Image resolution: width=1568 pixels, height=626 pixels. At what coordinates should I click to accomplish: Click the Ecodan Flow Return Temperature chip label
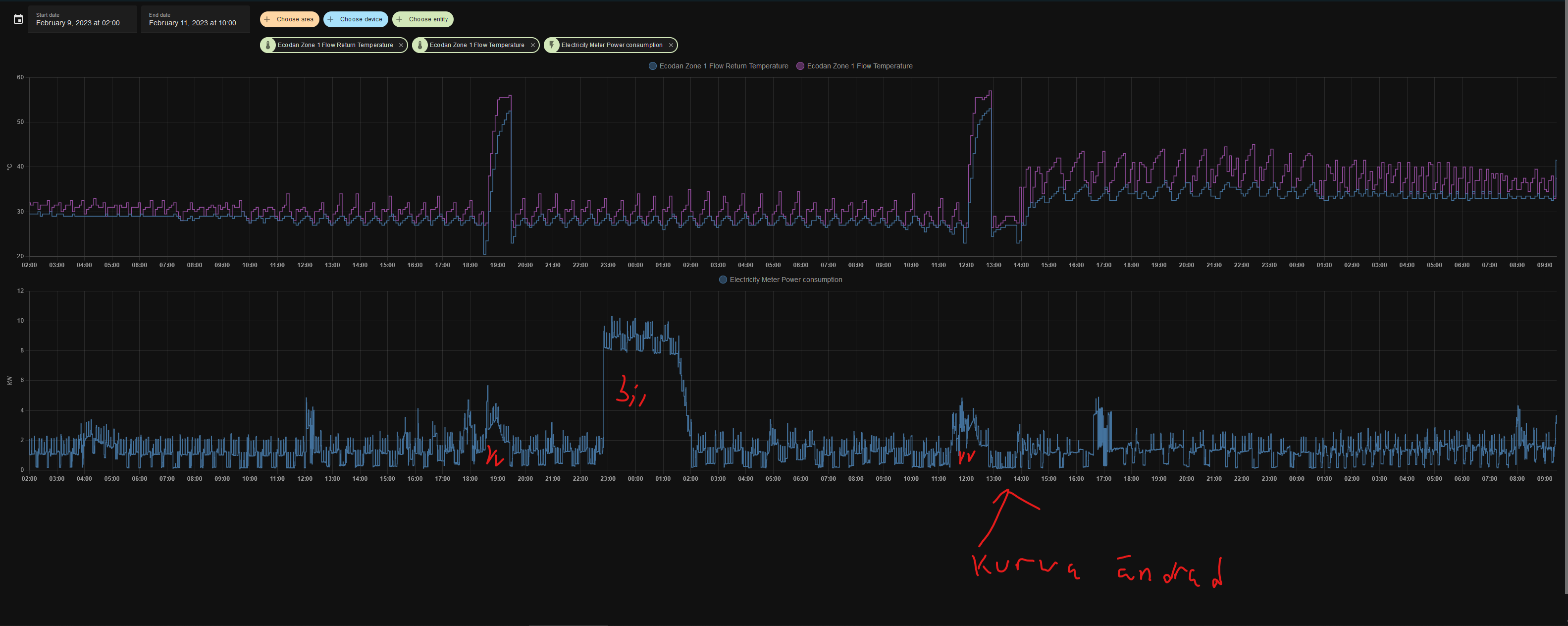[335, 45]
